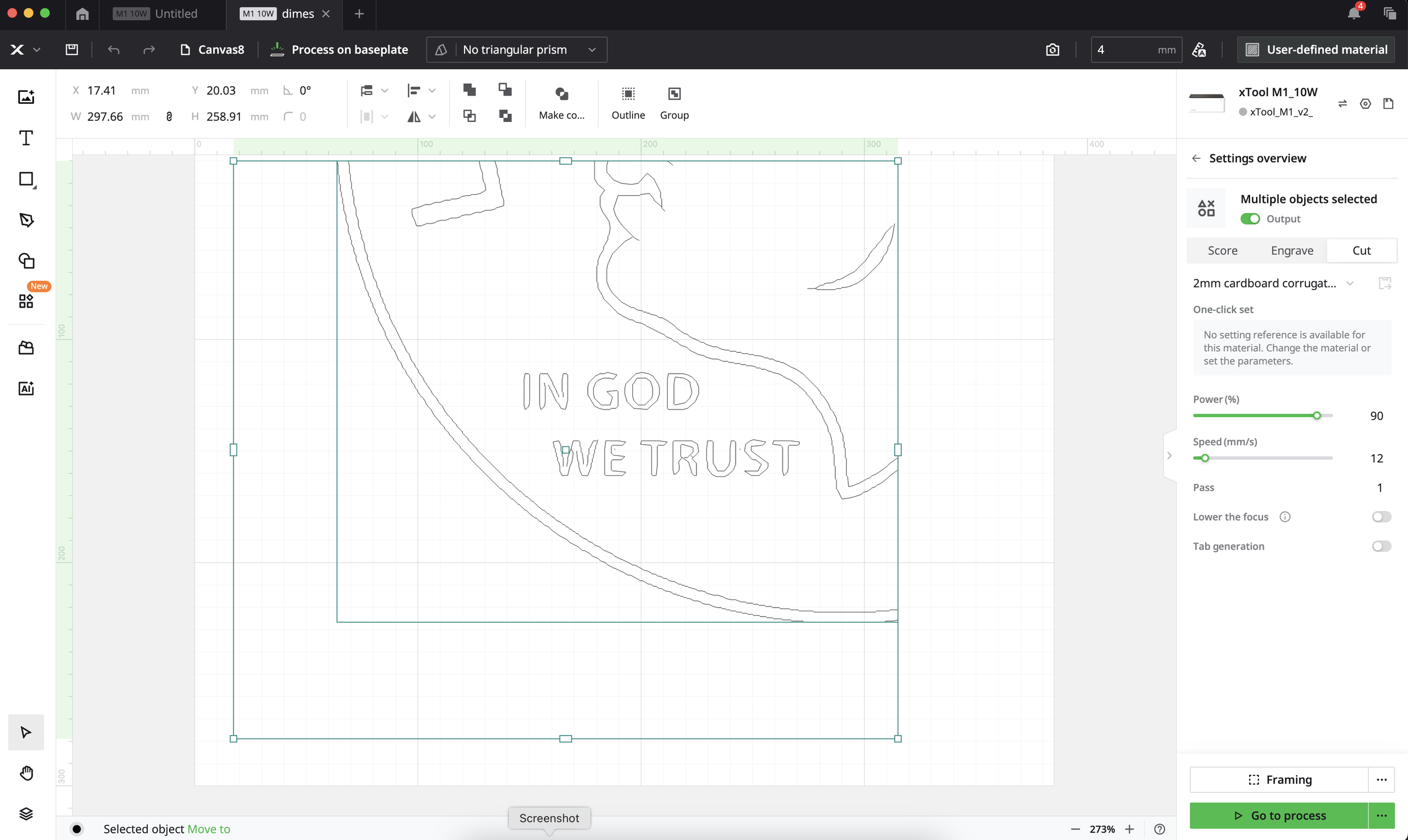
Task: Click User-defined material button
Action: click(x=1316, y=50)
